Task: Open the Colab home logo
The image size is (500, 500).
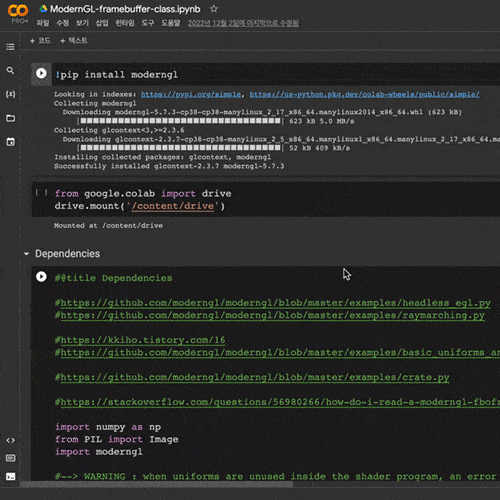Action: click(18, 11)
